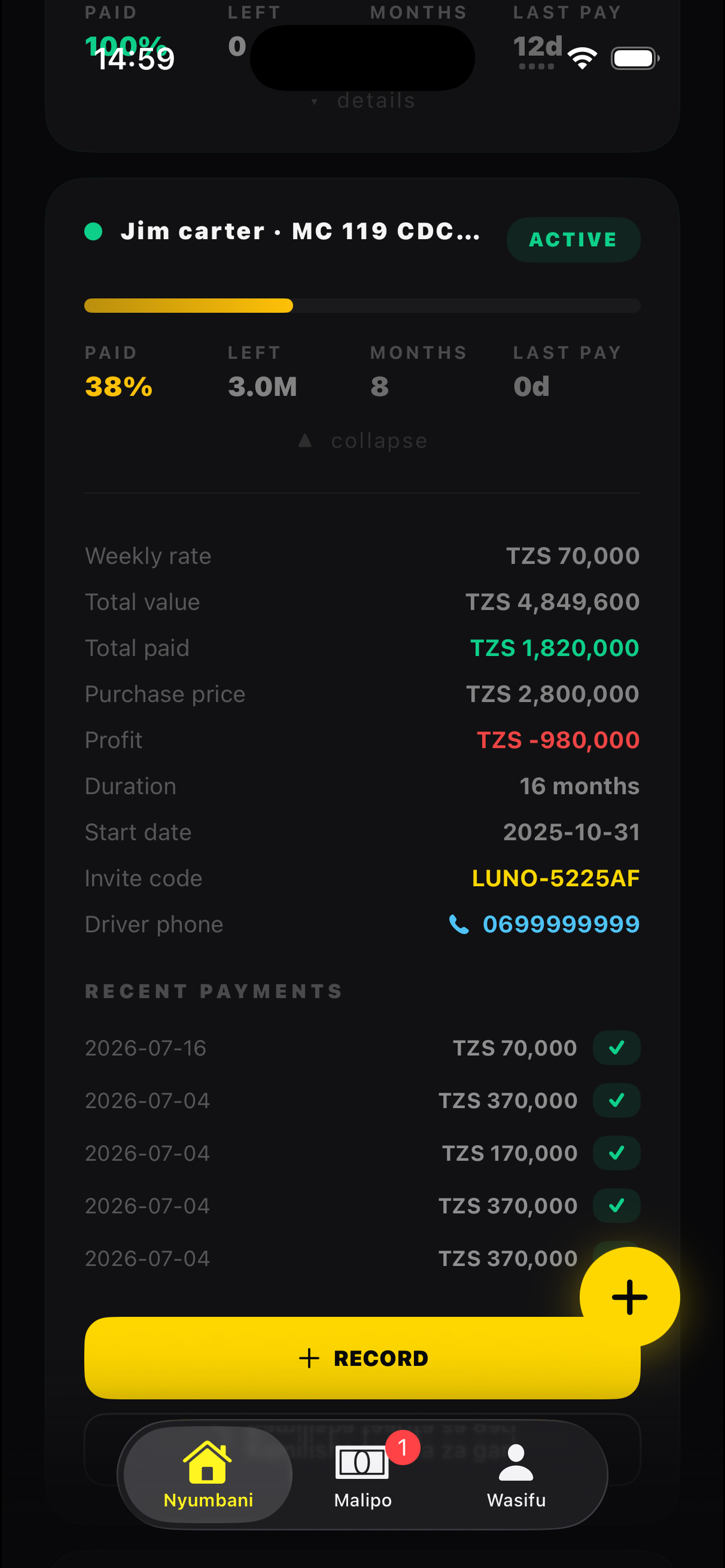Tap the yellow floating plus button

click(x=630, y=1297)
